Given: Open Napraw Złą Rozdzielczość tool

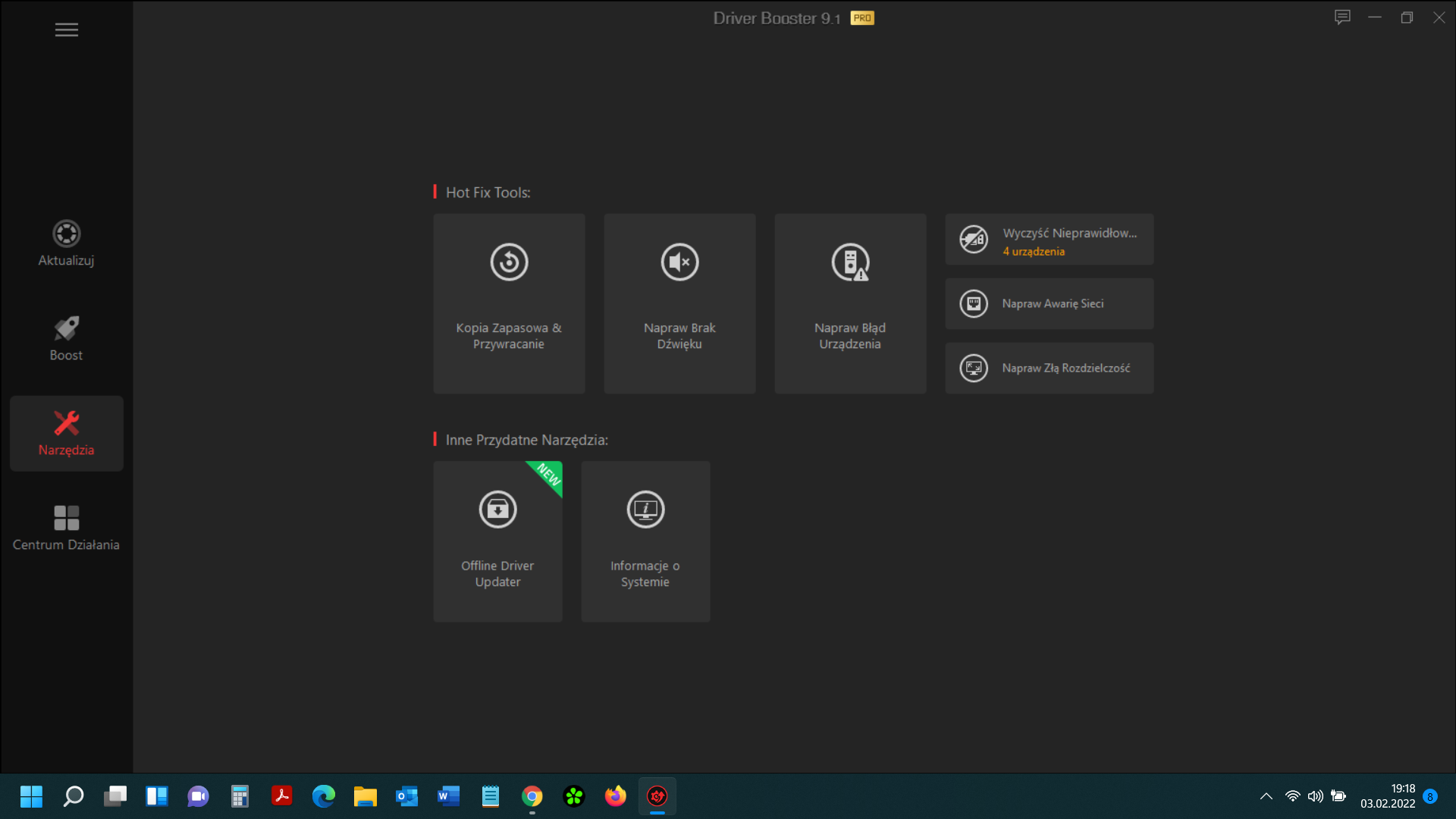Looking at the screenshot, I should (1050, 368).
